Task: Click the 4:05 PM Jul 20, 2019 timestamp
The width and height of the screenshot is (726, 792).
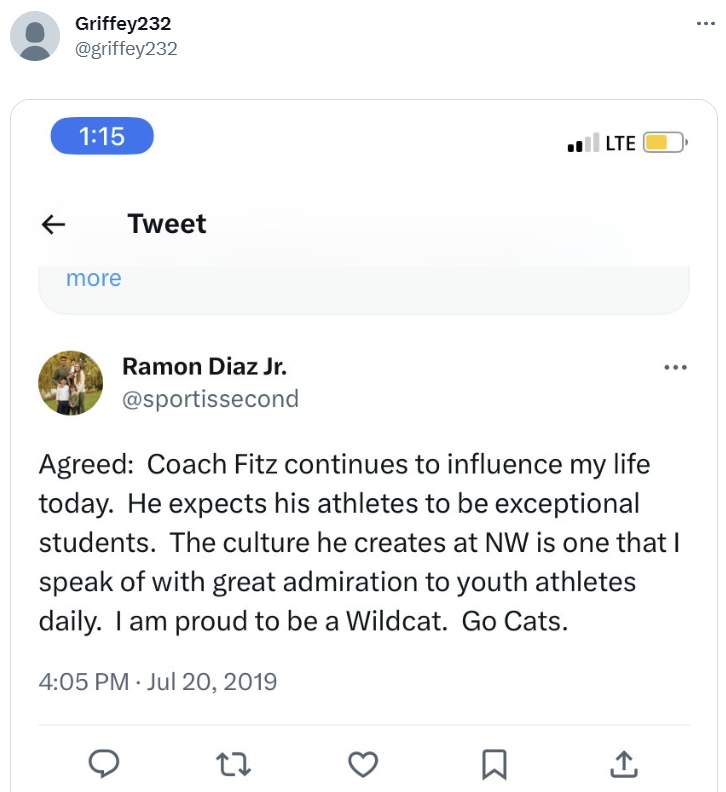Action: (158, 682)
